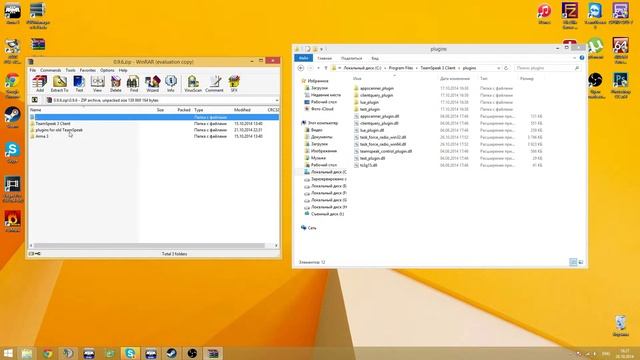Show archive Info in WinRAR toolbar
This screenshot has width=640, height=360.
171,84
